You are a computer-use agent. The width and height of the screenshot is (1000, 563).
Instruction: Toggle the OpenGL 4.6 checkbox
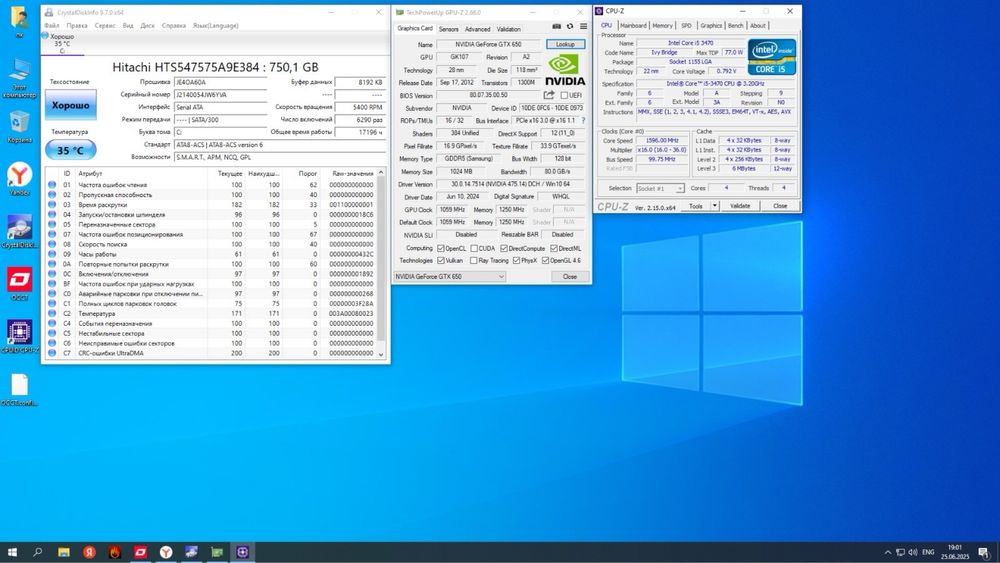545,260
